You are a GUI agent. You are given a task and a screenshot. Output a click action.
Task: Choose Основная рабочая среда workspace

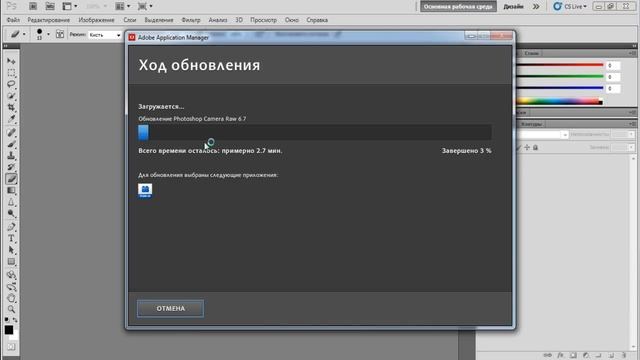[x=458, y=7]
